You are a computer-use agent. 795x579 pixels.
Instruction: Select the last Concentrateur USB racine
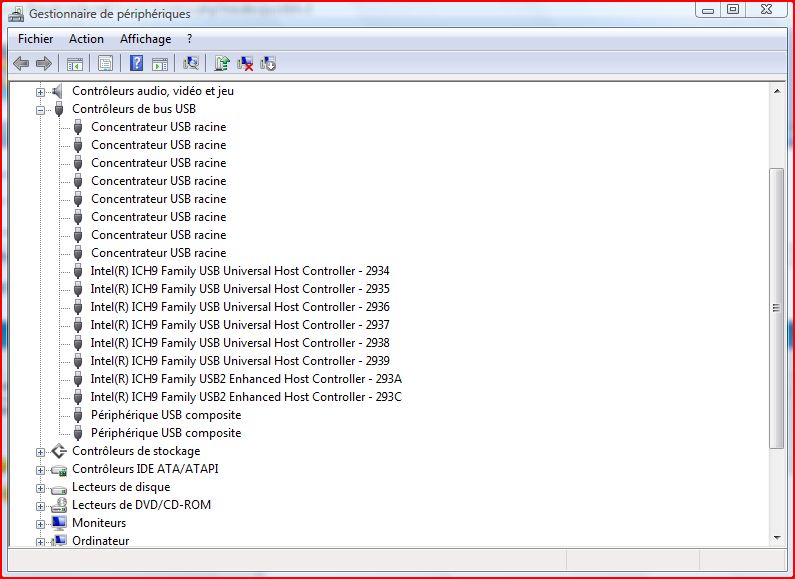click(159, 253)
